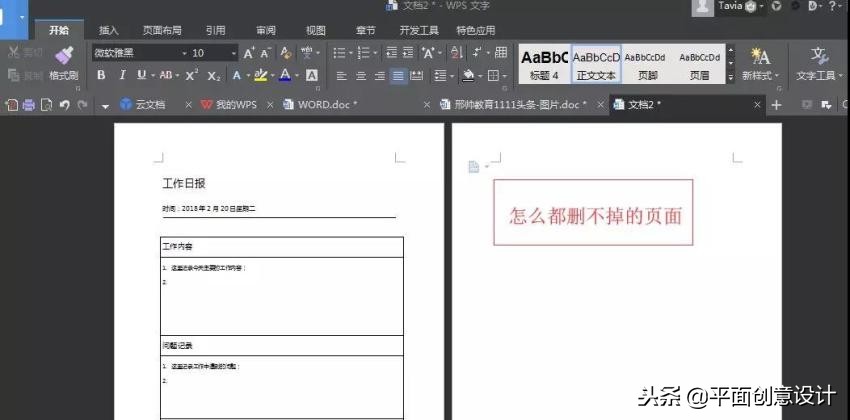Click the highlight color swatch
Viewport: 850px width, 420px height.
click(x=261, y=75)
